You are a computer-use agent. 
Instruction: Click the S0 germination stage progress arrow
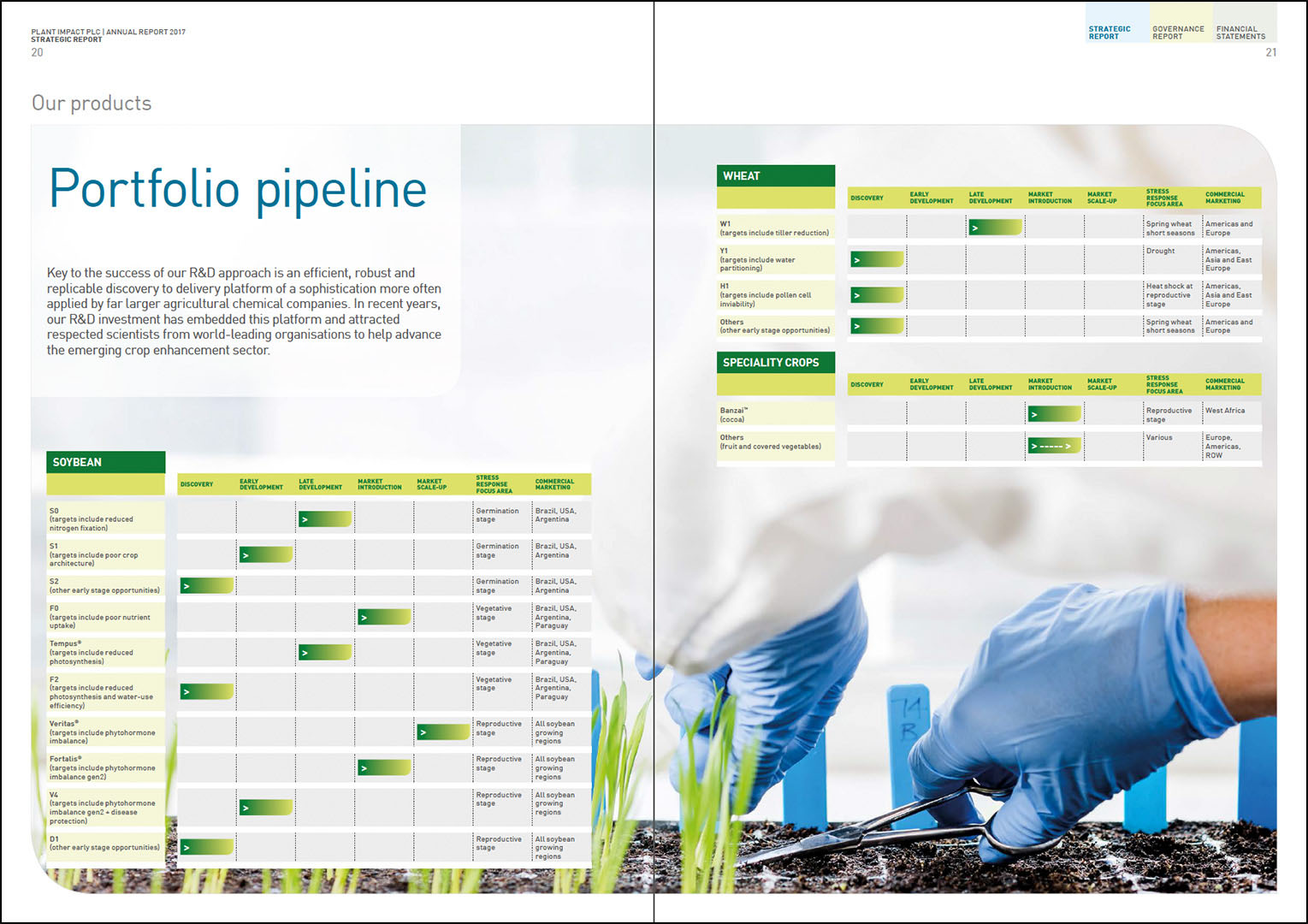tap(324, 518)
